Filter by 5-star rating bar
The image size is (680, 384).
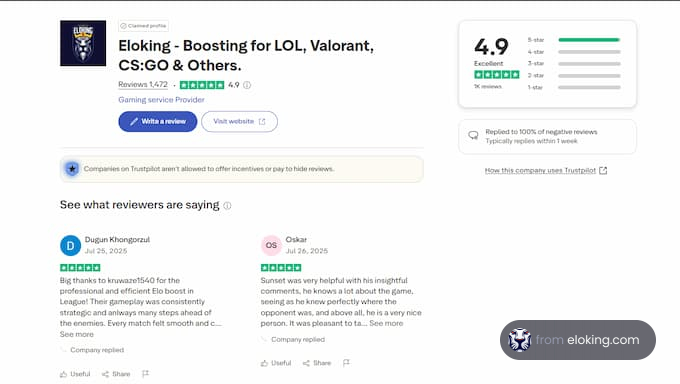pos(574,40)
